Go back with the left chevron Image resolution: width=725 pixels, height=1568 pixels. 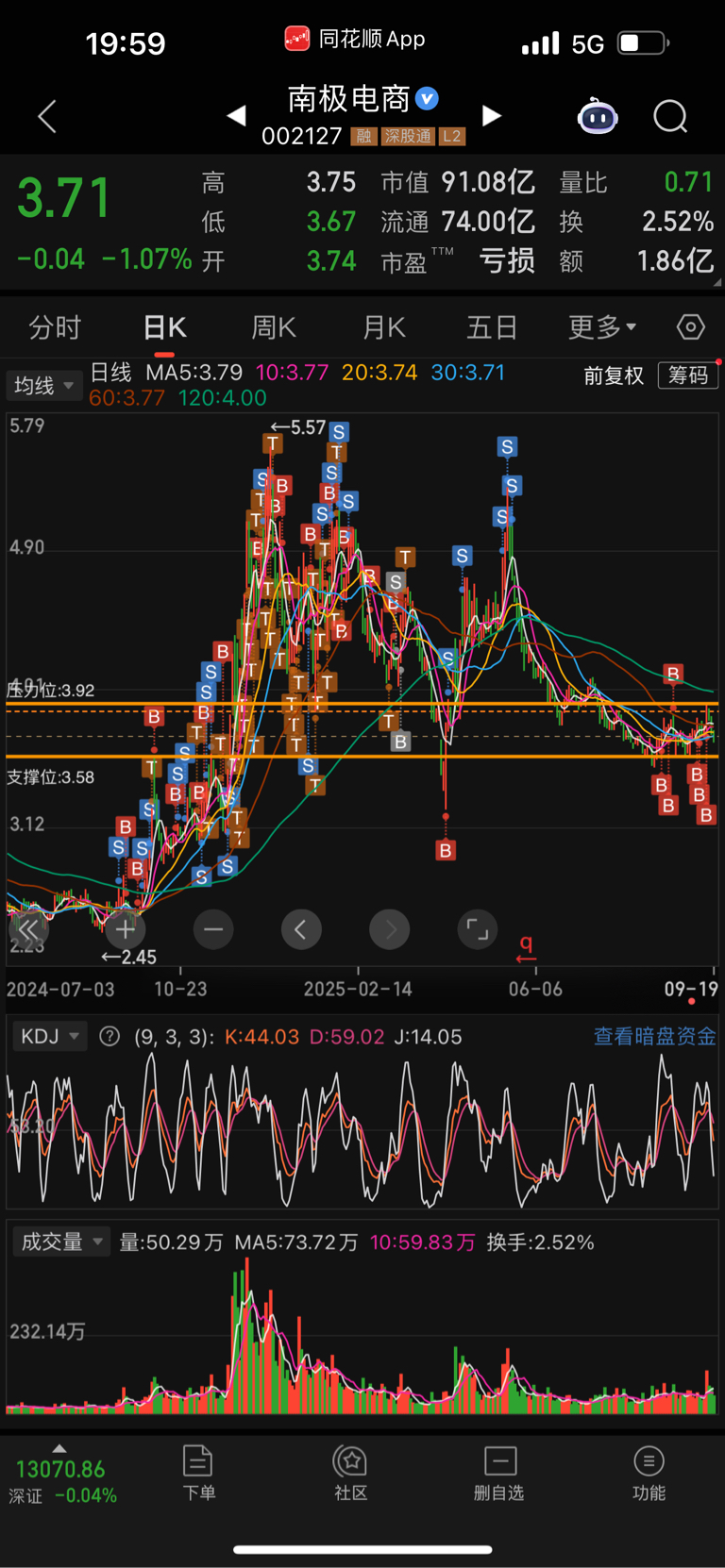[x=47, y=116]
